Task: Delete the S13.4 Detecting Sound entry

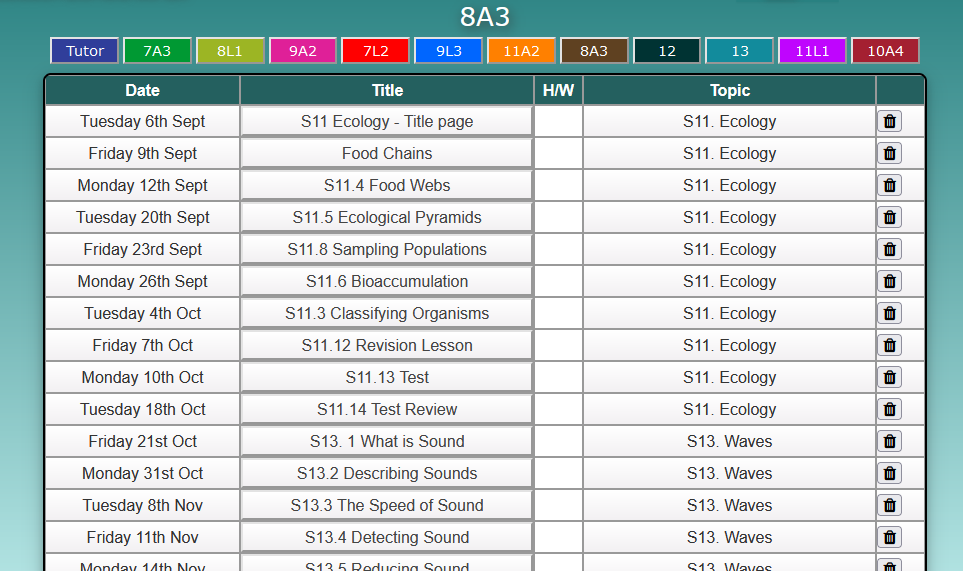Action: point(889,537)
